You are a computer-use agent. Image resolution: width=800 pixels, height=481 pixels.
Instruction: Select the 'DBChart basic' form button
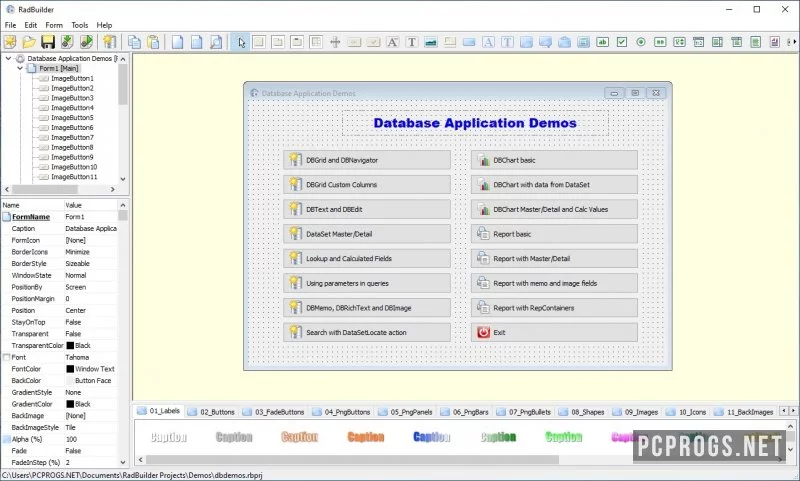pyautogui.click(x=554, y=160)
